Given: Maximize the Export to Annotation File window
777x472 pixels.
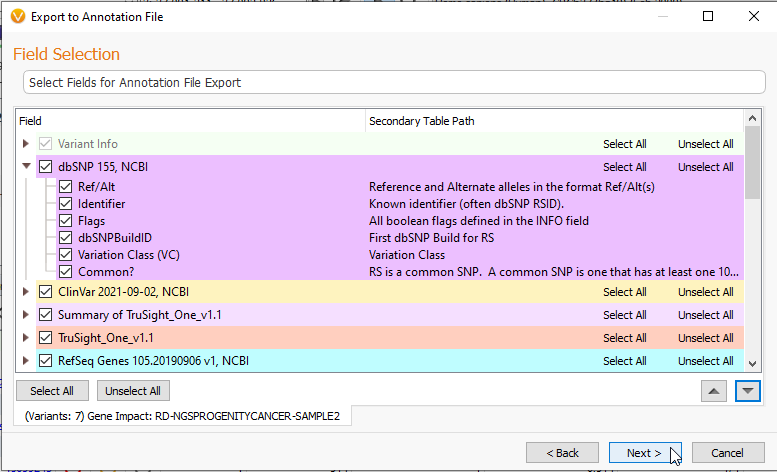Looking at the screenshot, I should coord(708,16).
